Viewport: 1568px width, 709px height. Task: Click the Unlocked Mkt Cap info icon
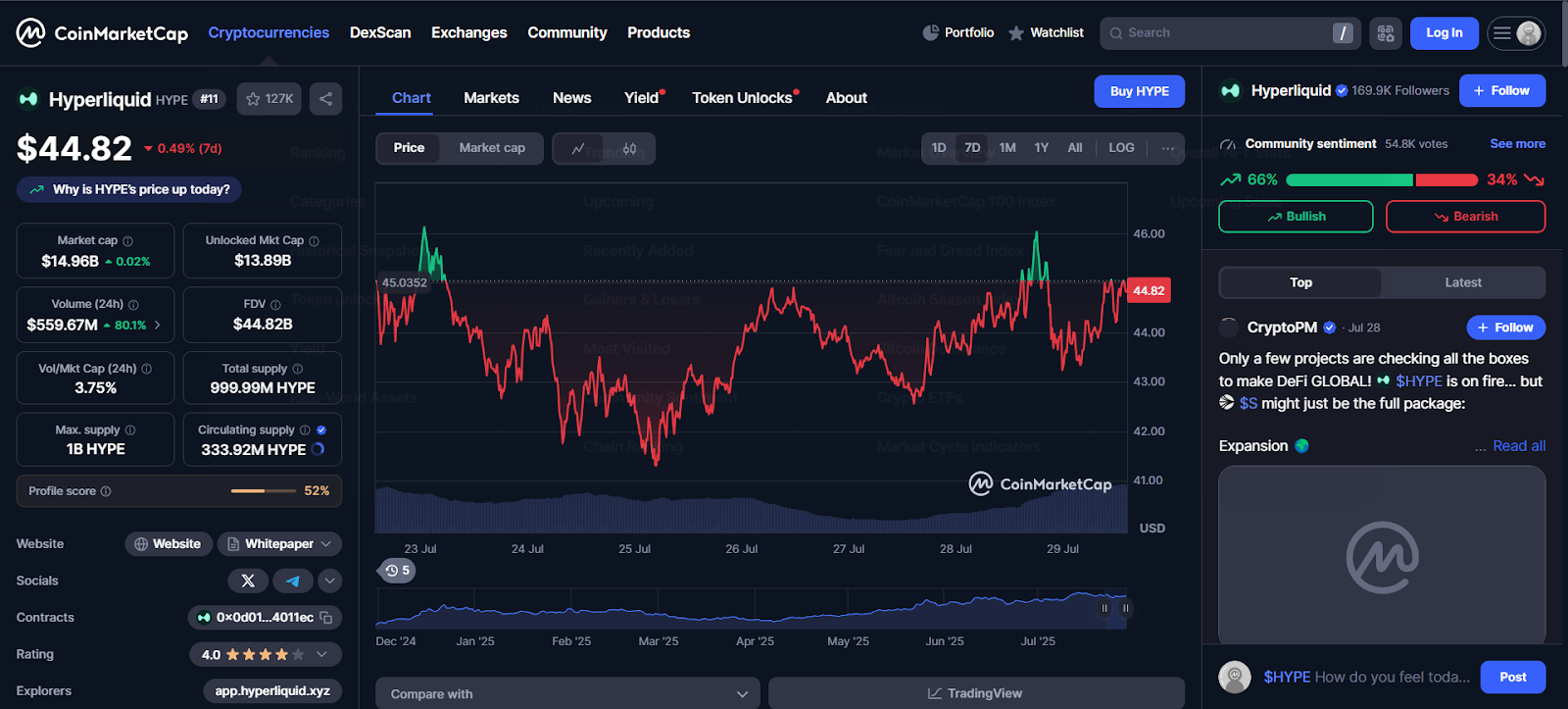click(314, 241)
